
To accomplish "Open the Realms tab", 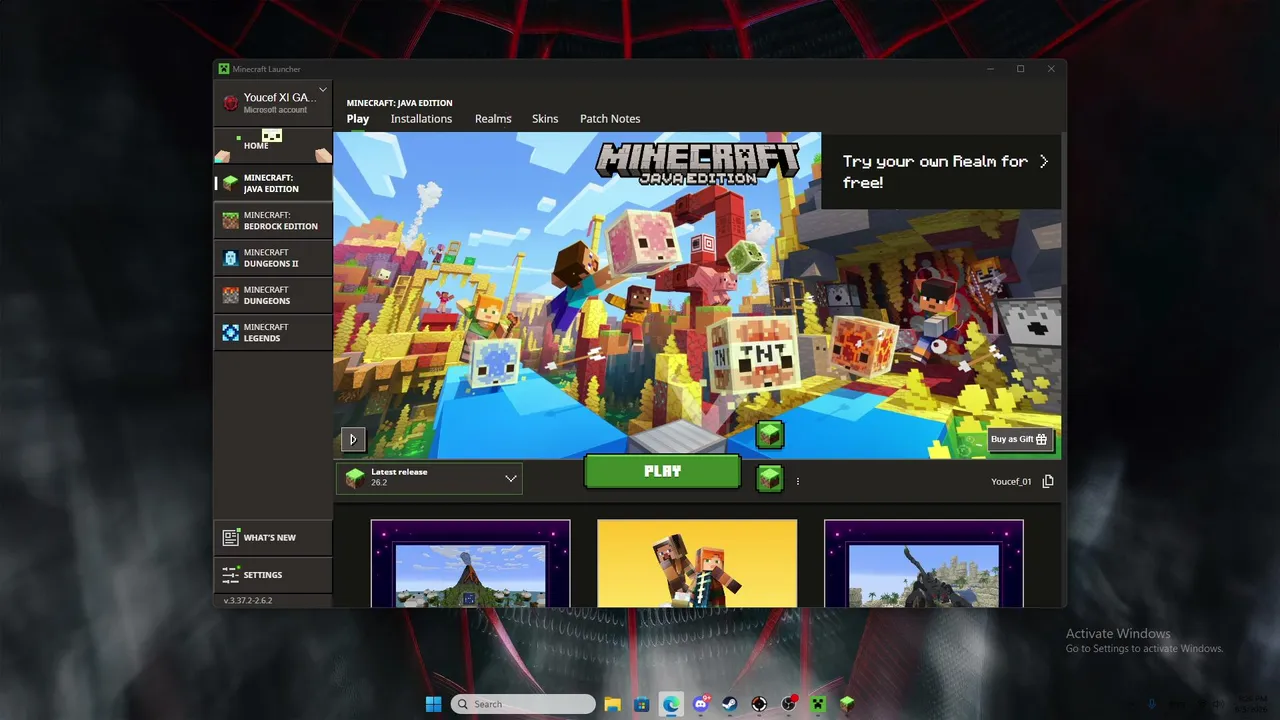I will (x=493, y=119).
